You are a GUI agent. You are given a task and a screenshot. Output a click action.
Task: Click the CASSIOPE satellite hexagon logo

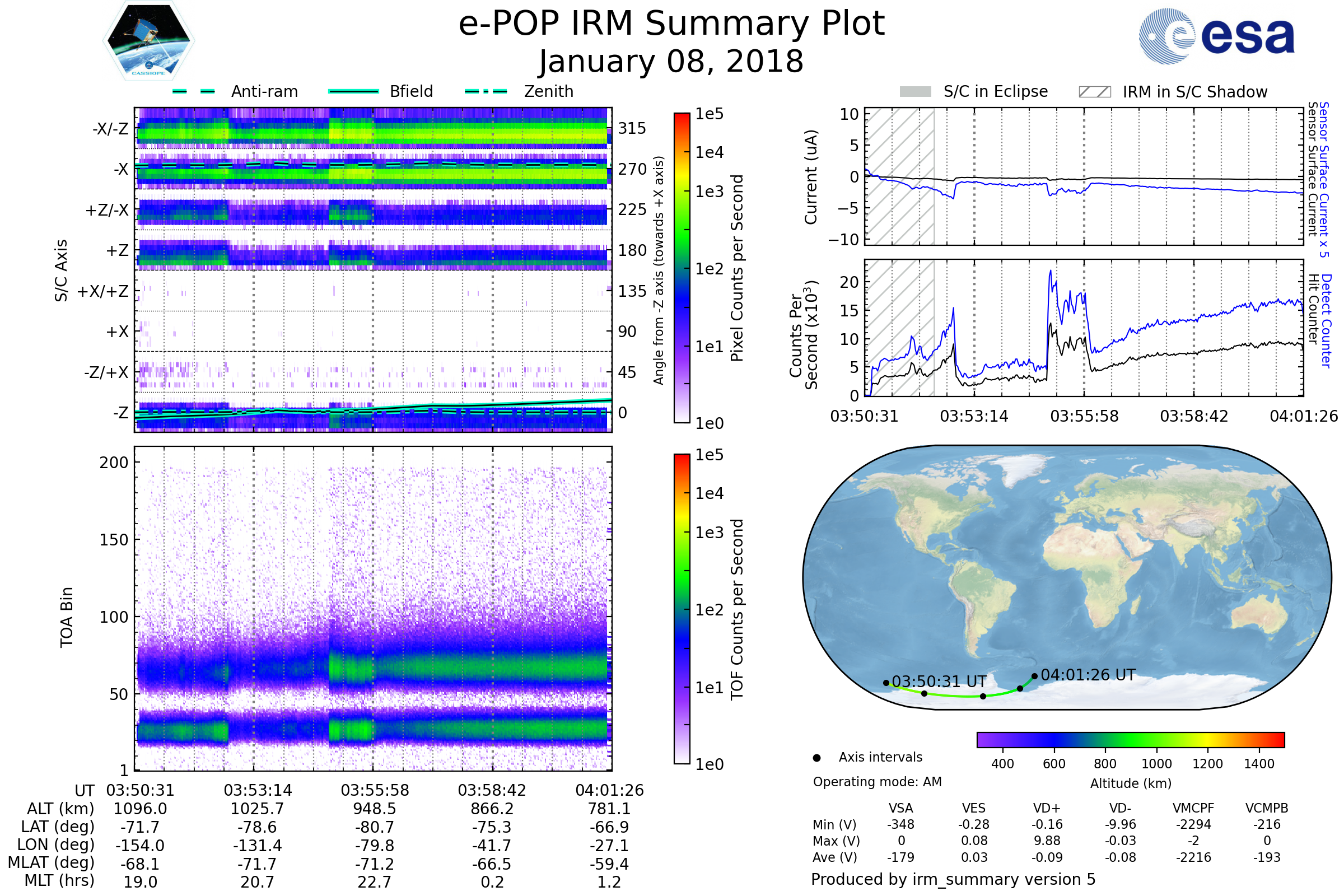(148, 41)
